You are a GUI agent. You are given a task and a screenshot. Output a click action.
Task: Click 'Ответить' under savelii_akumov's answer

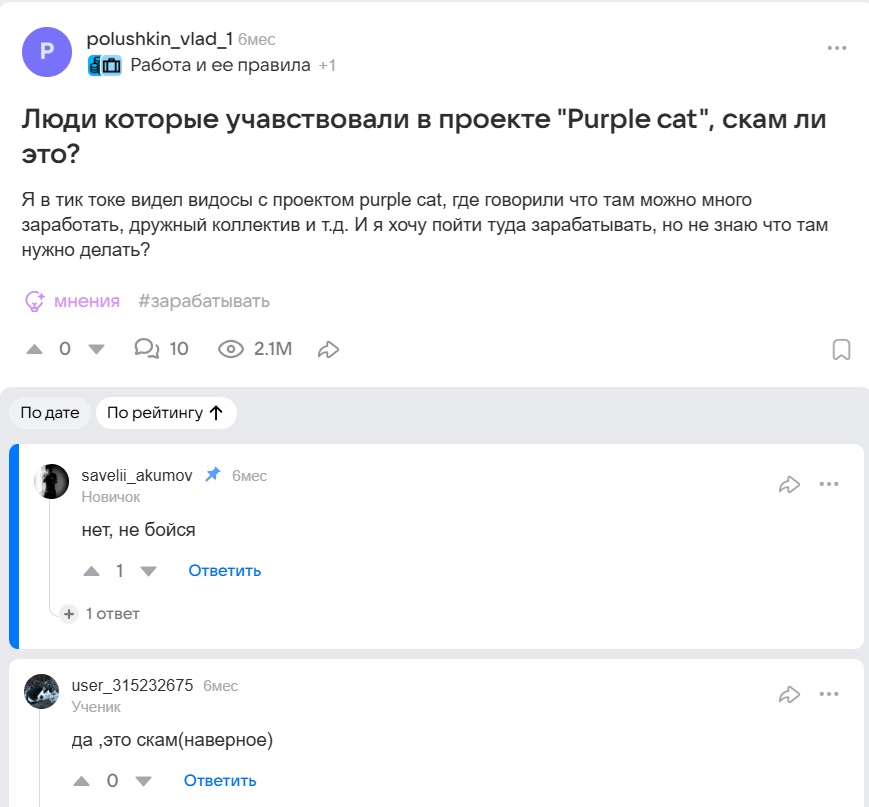click(x=225, y=571)
